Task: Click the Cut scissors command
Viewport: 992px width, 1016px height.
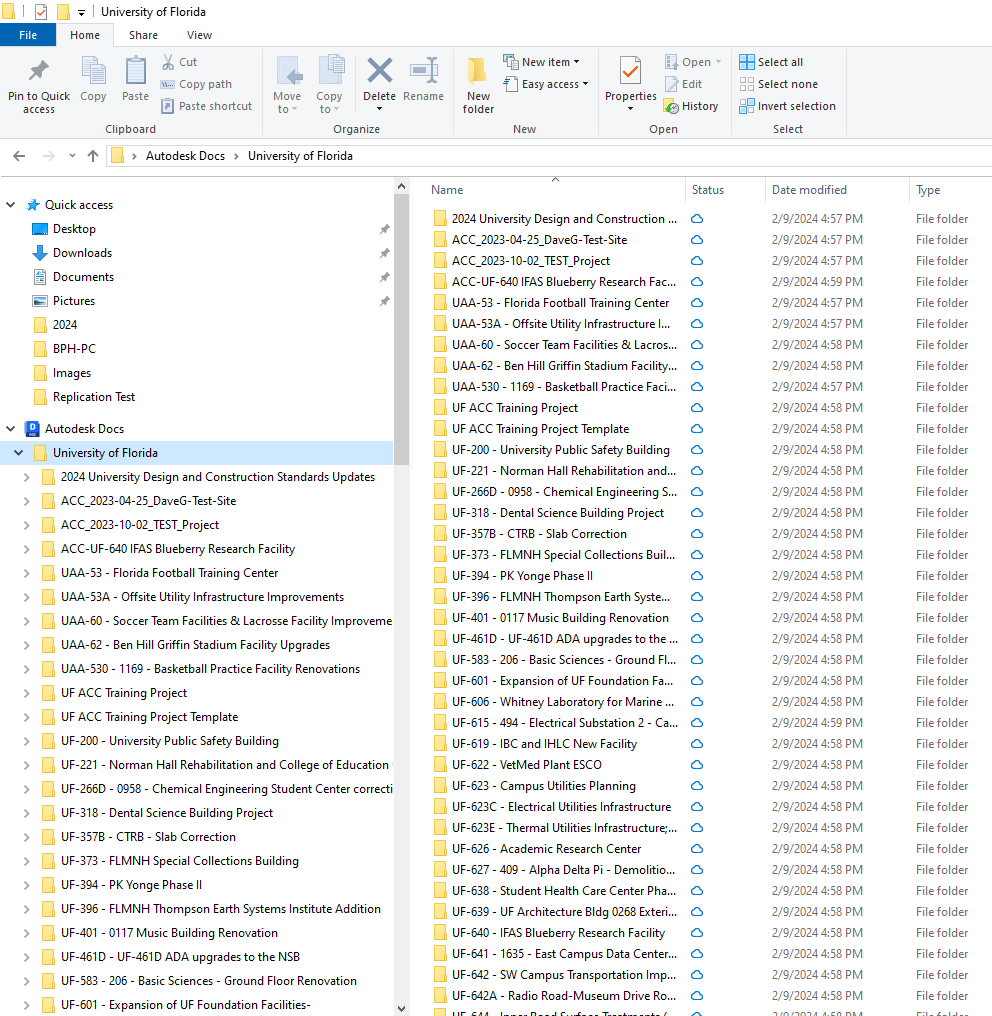Action: [179, 62]
